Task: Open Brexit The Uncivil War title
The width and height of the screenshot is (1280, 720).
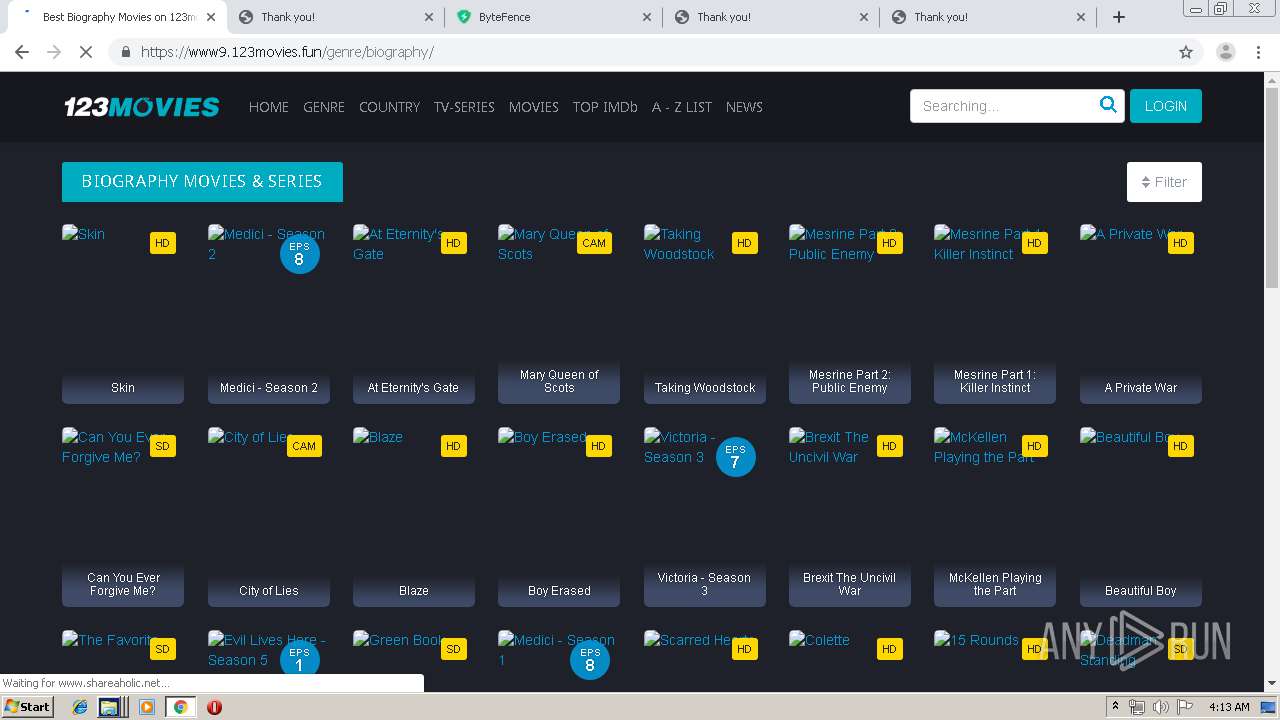Action: click(x=850, y=584)
